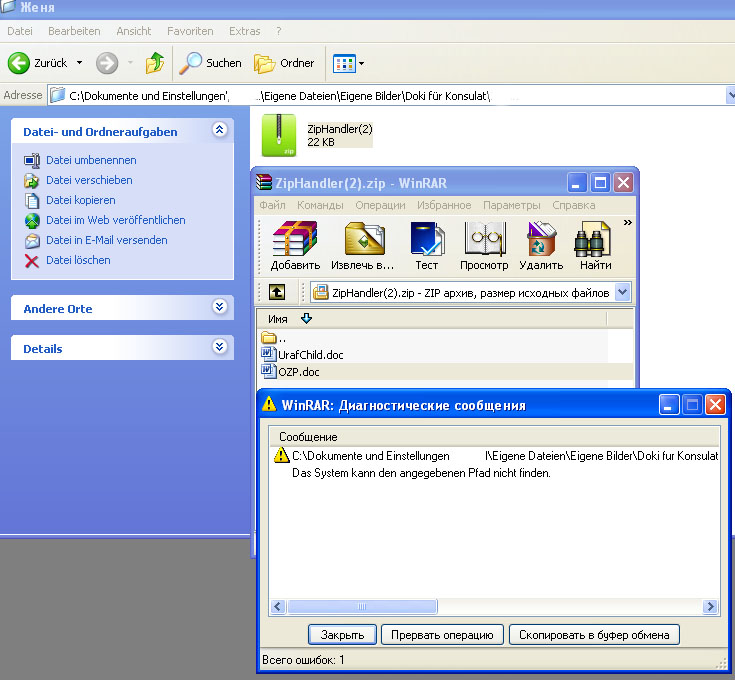Open WinRAR Избранное menu

point(444,205)
